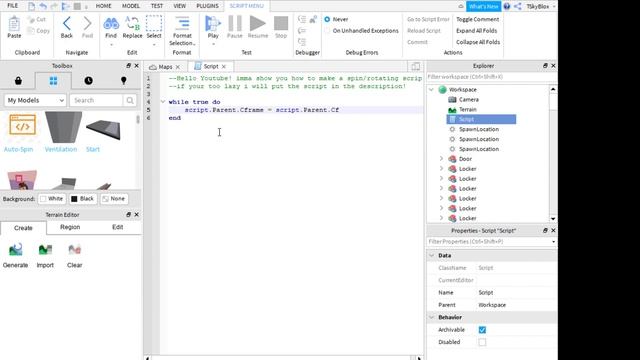Toggle the Archivable checkbox

pos(482,330)
